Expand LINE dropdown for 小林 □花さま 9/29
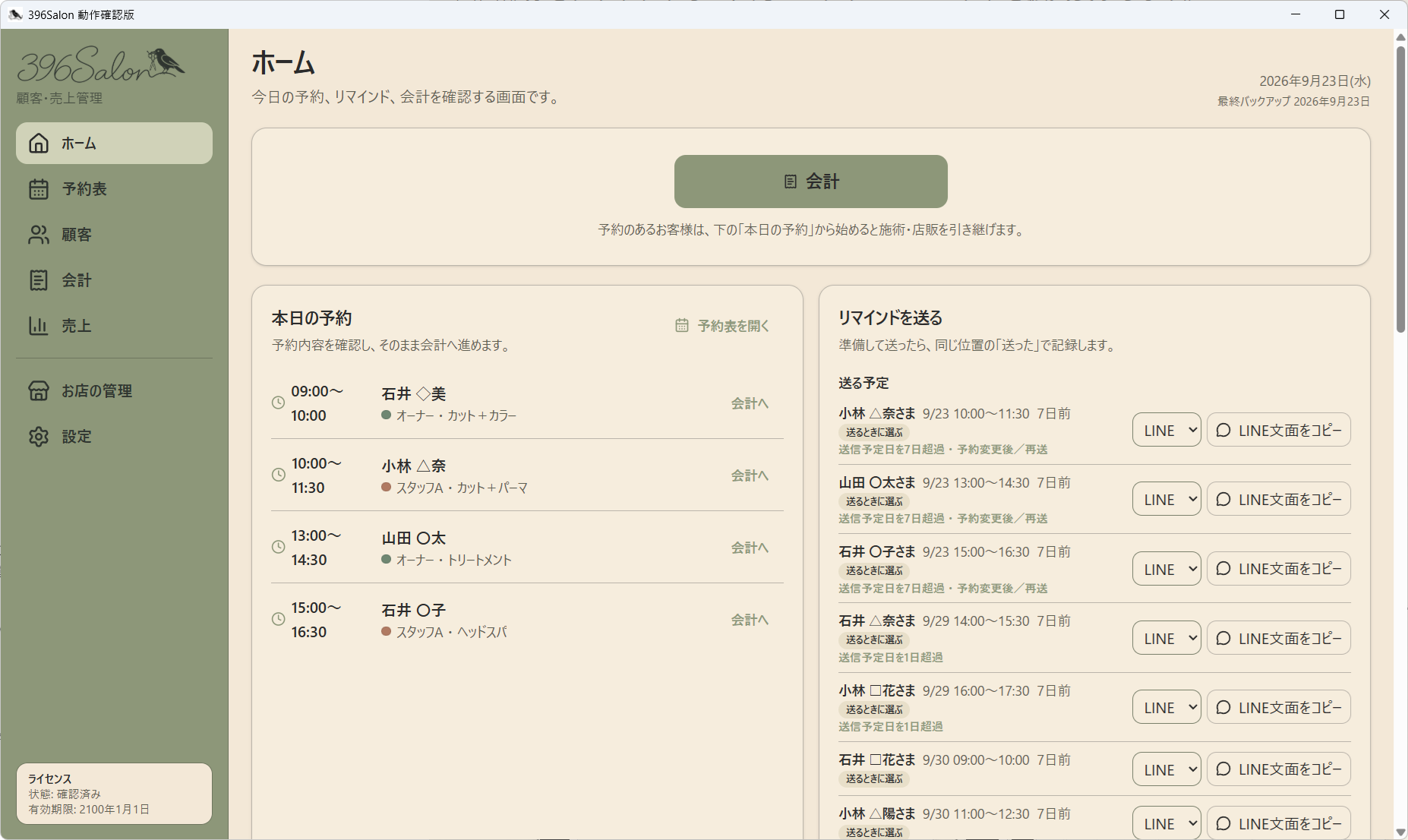The image size is (1408, 840). 1166,708
